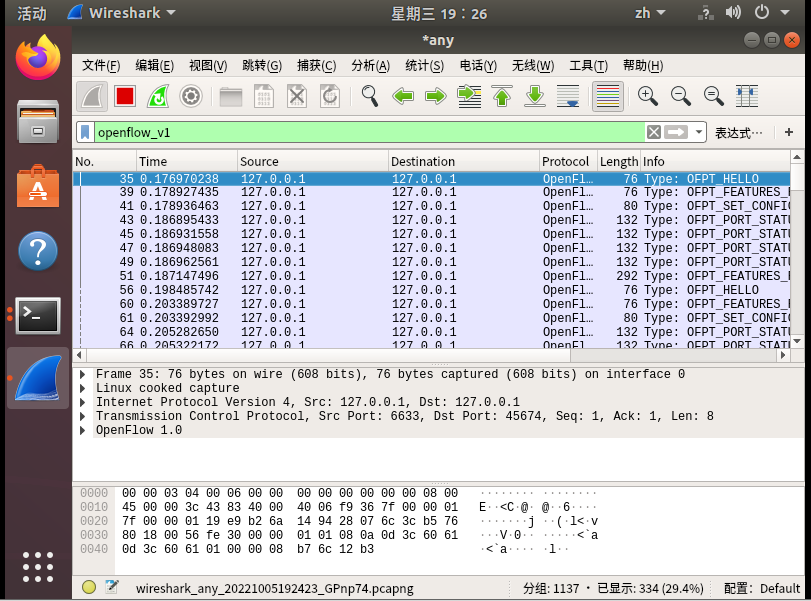Sort by the Protocol column header
The image size is (811, 601).
point(568,161)
